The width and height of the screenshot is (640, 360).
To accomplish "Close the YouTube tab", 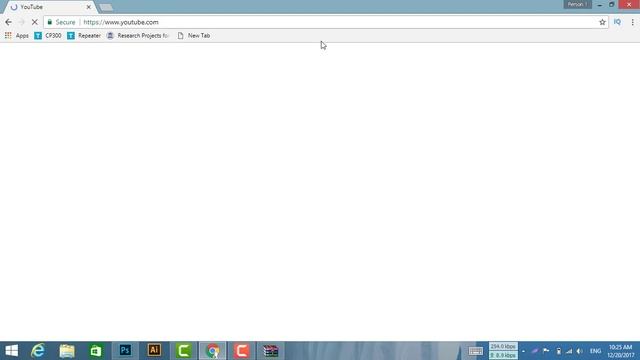I will tap(89, 7).
